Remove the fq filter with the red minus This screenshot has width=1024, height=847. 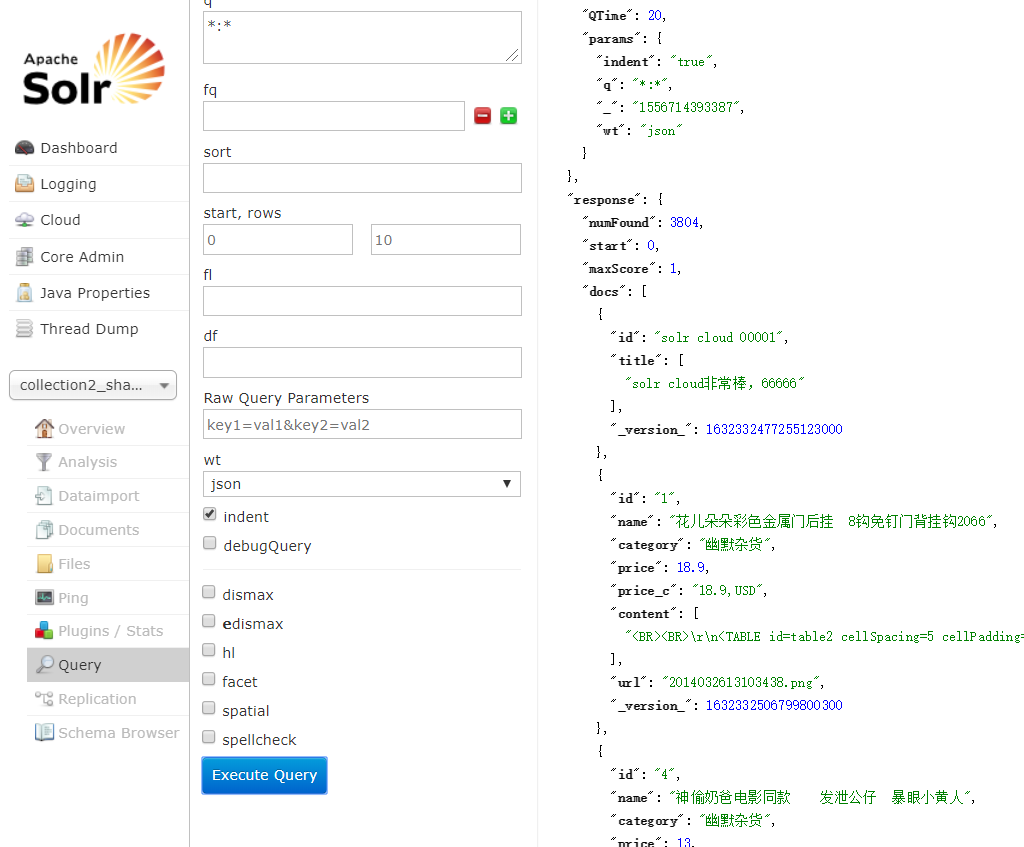click(482, 115)
